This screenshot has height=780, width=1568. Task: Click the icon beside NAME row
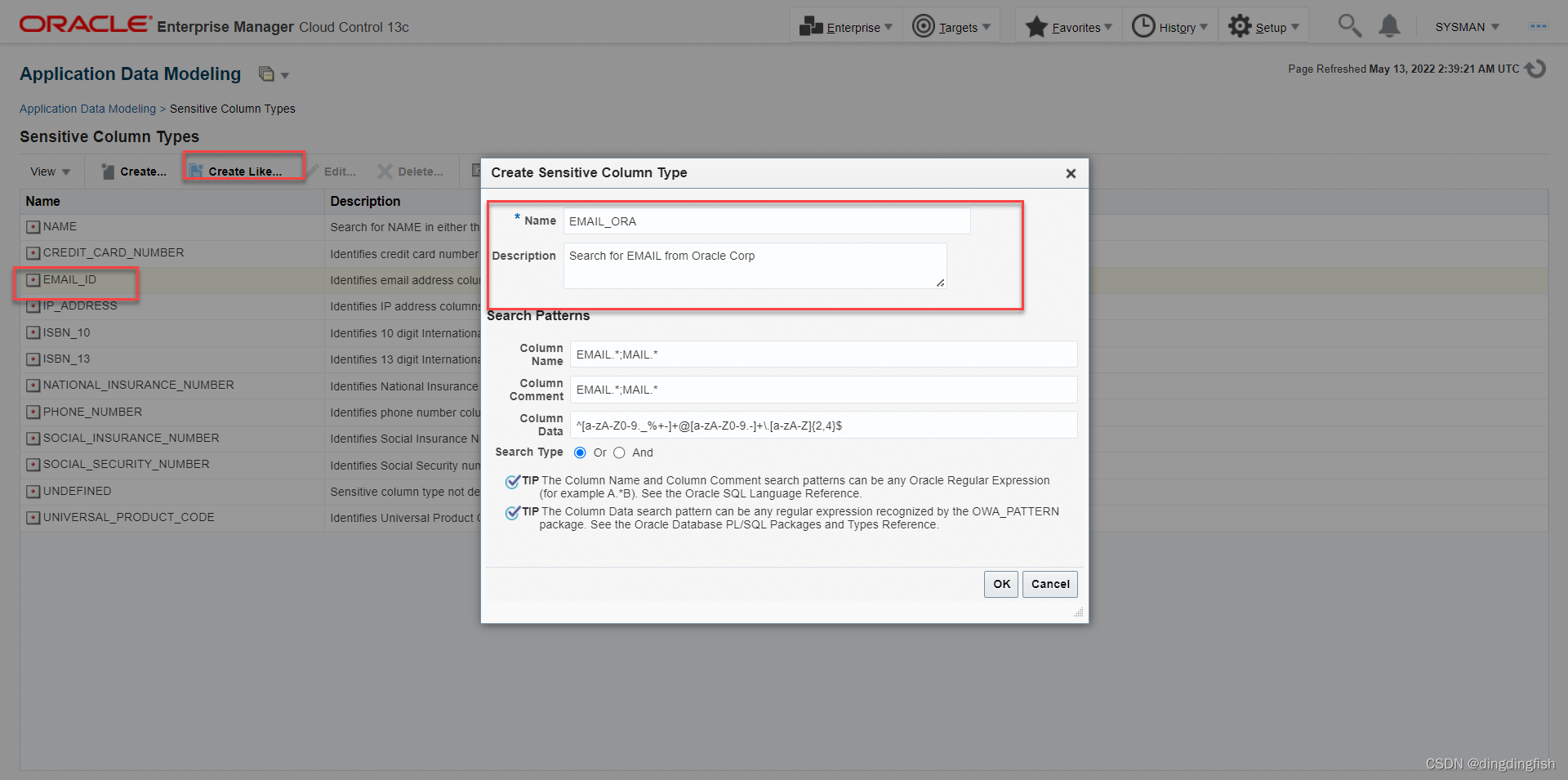(33, 227)
